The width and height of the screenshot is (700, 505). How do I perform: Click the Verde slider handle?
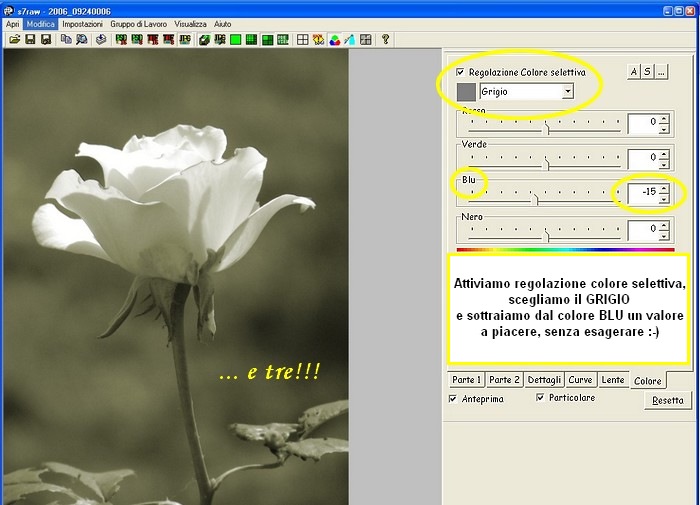click(546, 162)
